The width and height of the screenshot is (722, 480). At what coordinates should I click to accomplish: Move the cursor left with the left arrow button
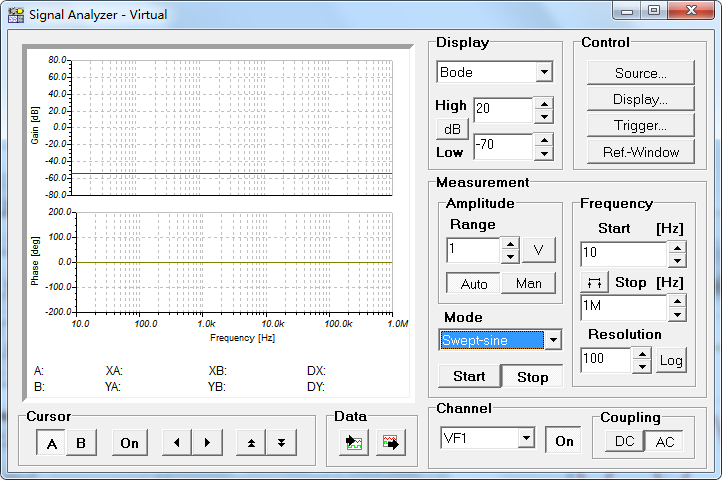coord(177,443)
